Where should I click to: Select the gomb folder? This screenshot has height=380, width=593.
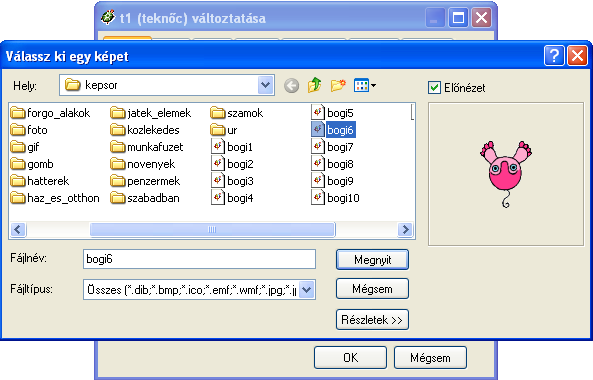32,164
